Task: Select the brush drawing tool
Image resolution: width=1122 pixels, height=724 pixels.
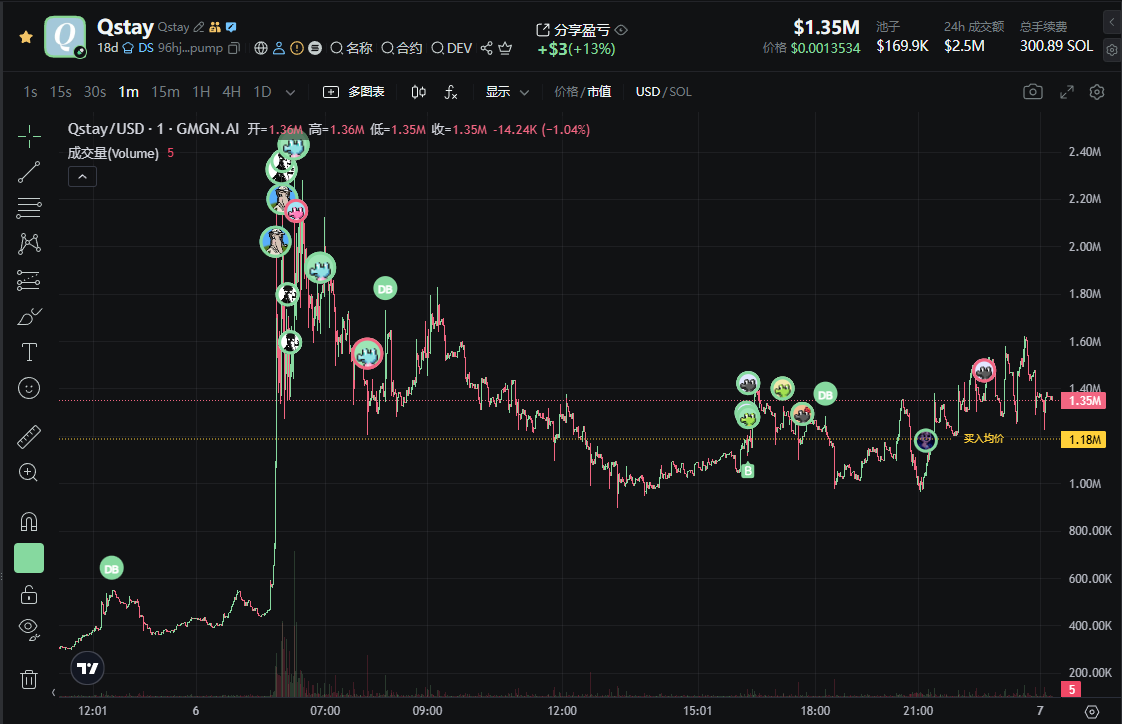Action: pos(29,316)
